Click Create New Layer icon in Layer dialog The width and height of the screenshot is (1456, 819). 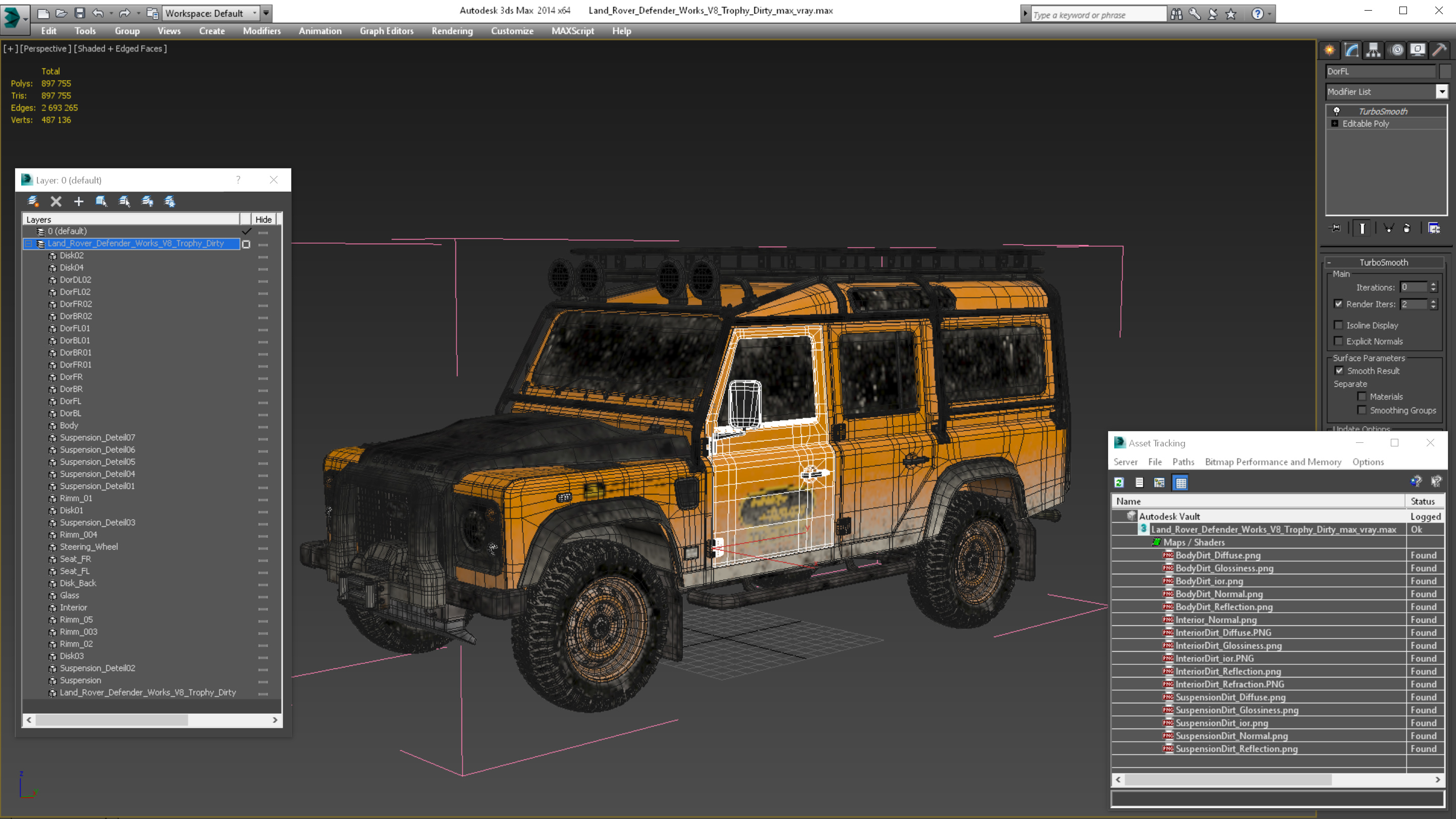click(33, 201)
